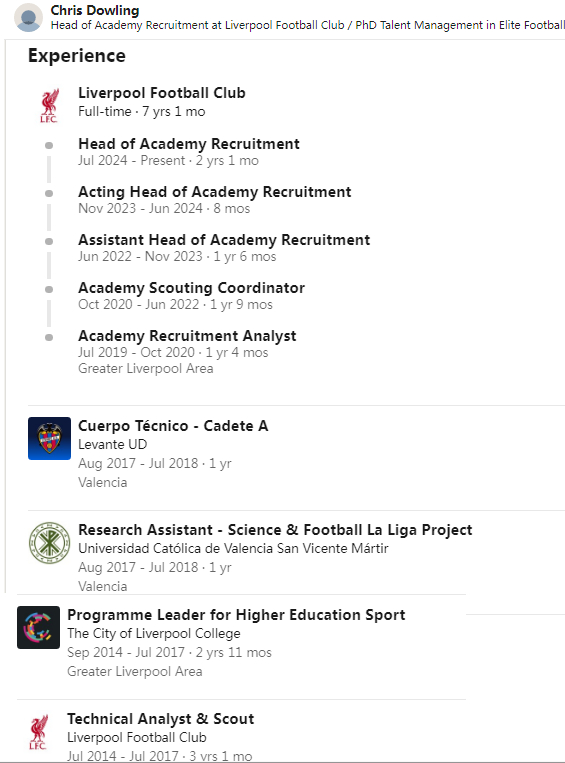The width and height of the screenshot is (565, 763).
Task: Open Universidad Católica de Valencia logo
Action: [49, 543]
